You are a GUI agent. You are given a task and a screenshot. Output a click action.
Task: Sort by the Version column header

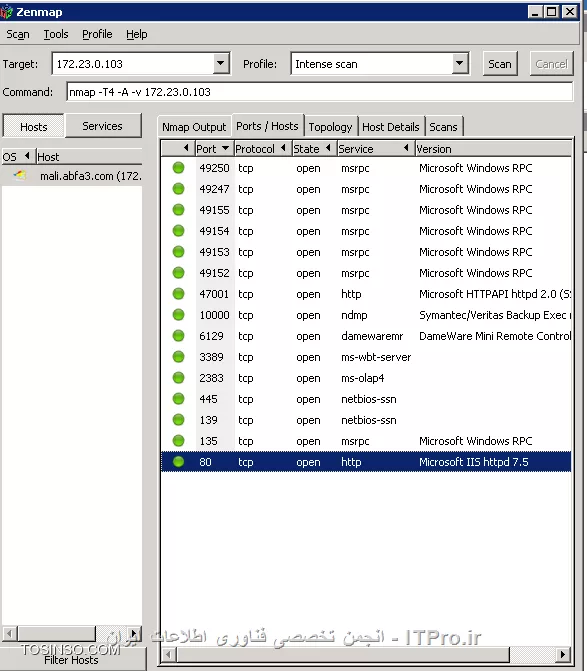coord(493,148)
